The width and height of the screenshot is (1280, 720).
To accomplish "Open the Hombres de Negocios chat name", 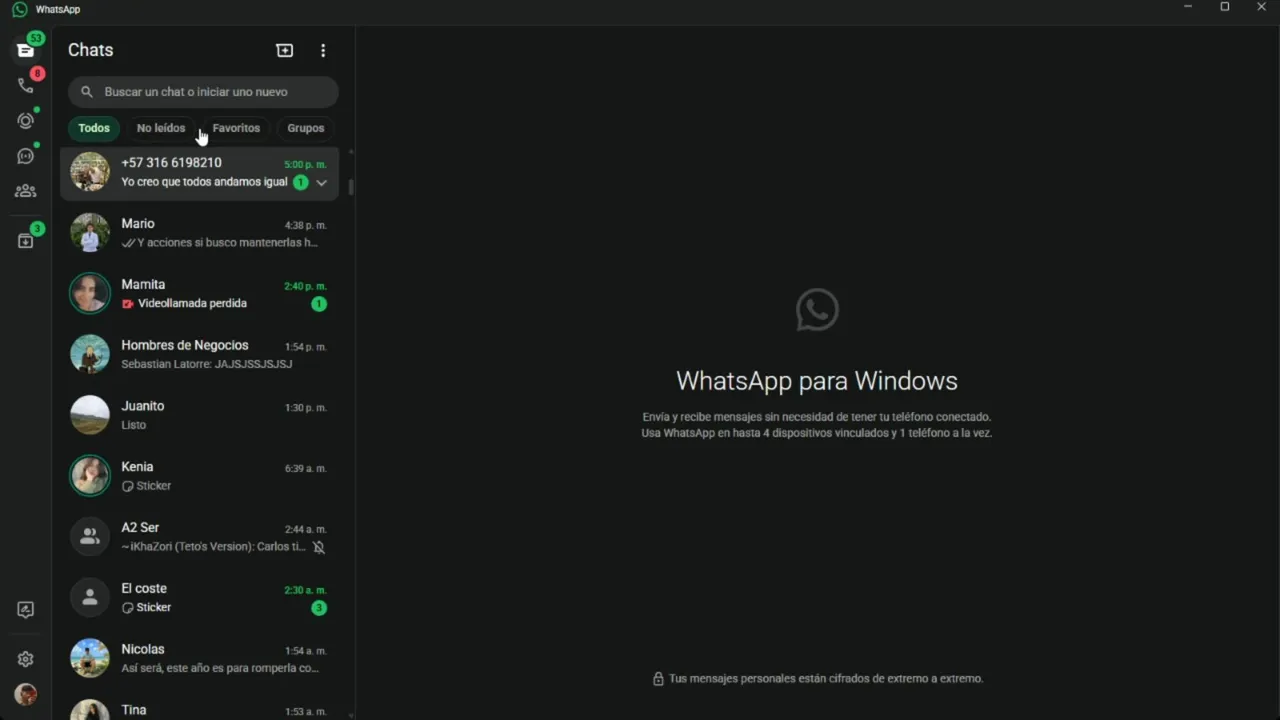I will (x=185, y=345).
